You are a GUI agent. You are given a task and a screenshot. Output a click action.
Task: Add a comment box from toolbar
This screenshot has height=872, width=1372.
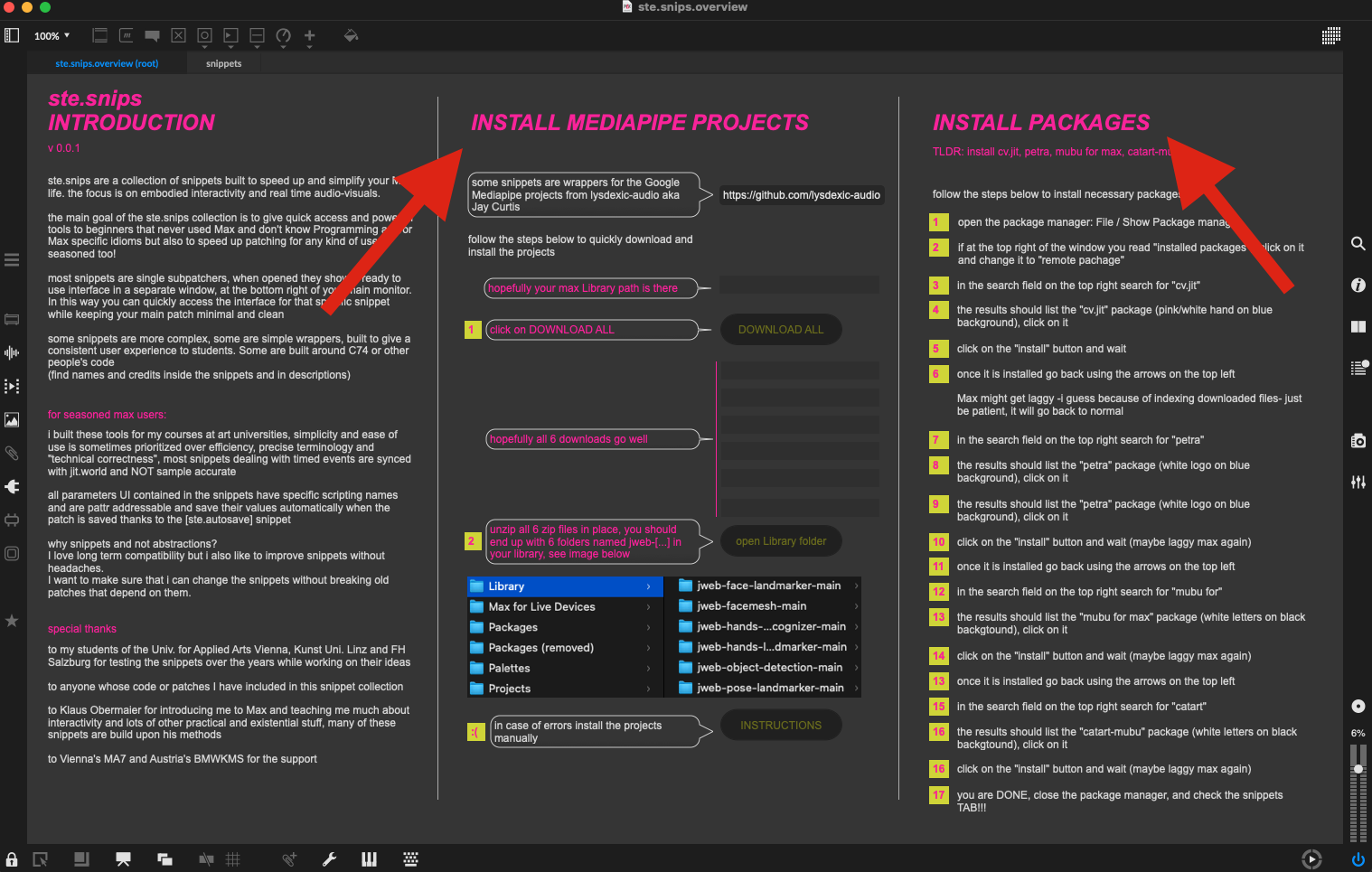click(x=152, y=36)
